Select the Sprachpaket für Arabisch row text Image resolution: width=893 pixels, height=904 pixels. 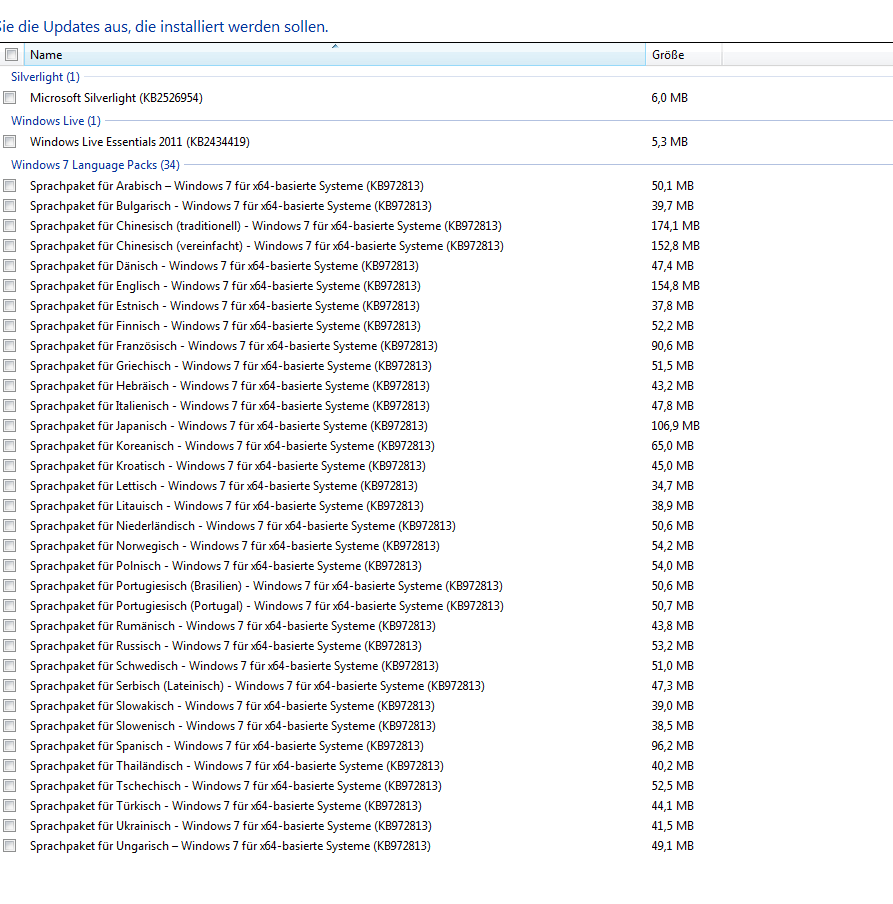(x=227, y=186)
